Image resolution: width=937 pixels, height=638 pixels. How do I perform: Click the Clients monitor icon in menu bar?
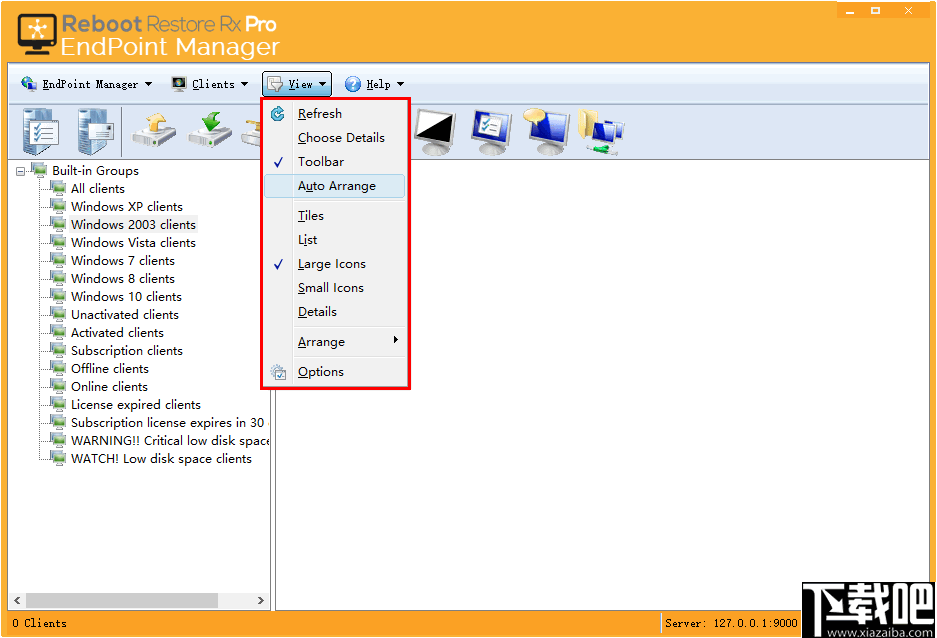tap(179, 84)
